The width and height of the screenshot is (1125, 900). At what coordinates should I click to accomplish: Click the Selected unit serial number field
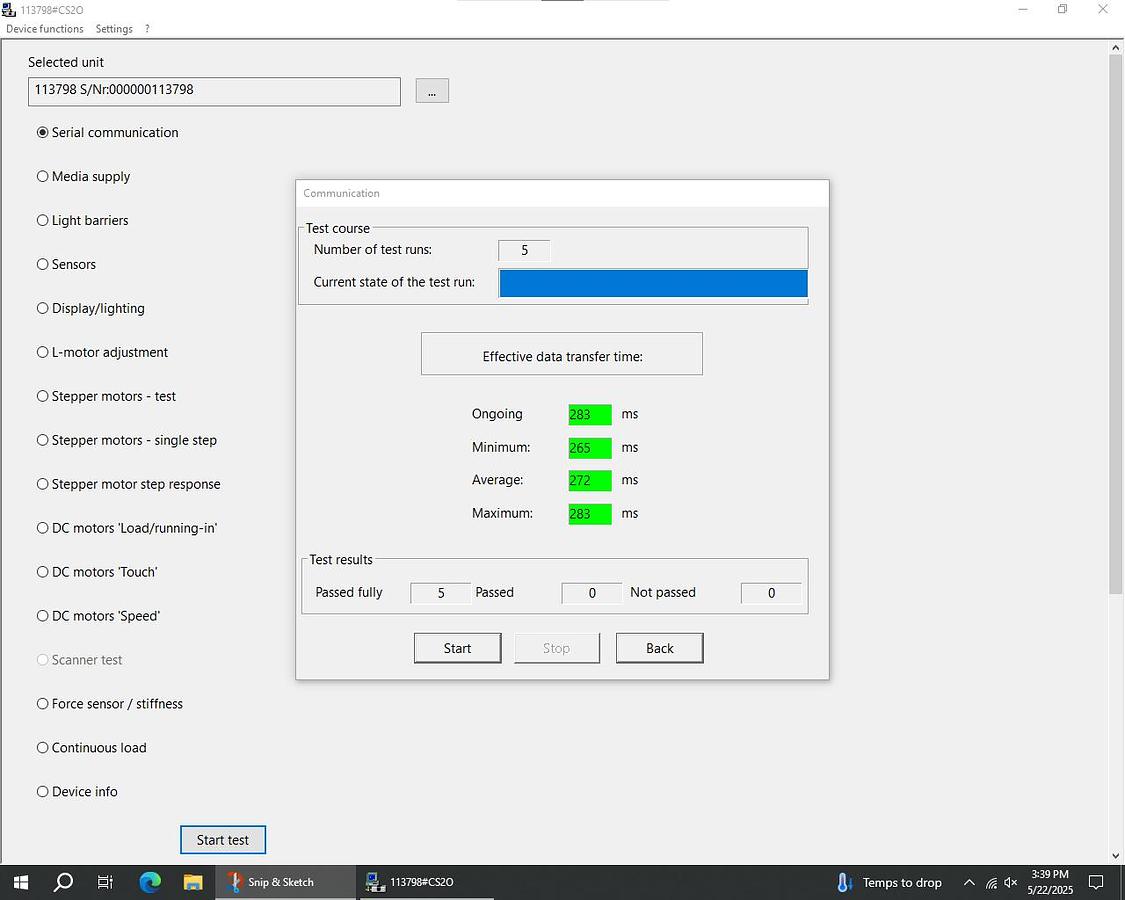pos(214,91)
